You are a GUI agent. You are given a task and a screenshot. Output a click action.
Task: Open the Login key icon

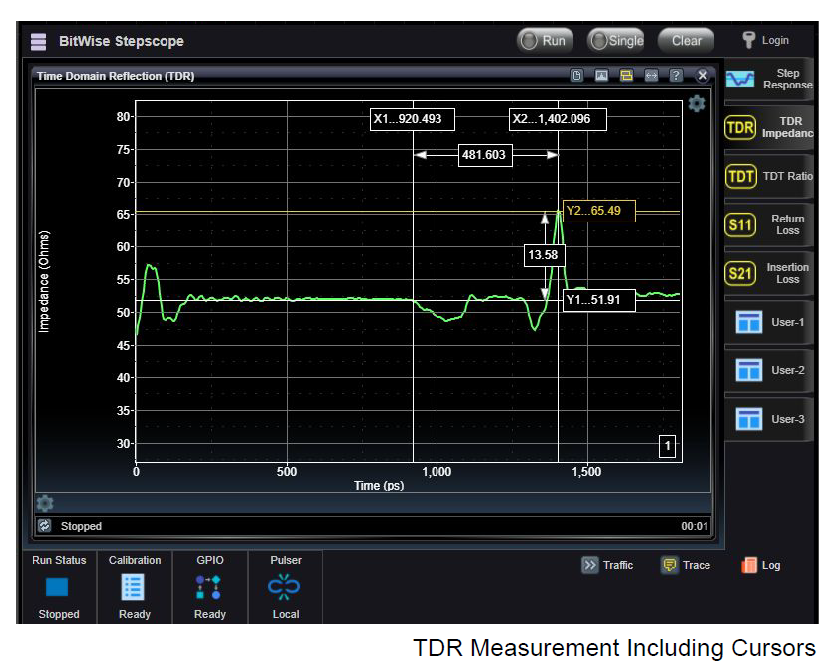748,40
